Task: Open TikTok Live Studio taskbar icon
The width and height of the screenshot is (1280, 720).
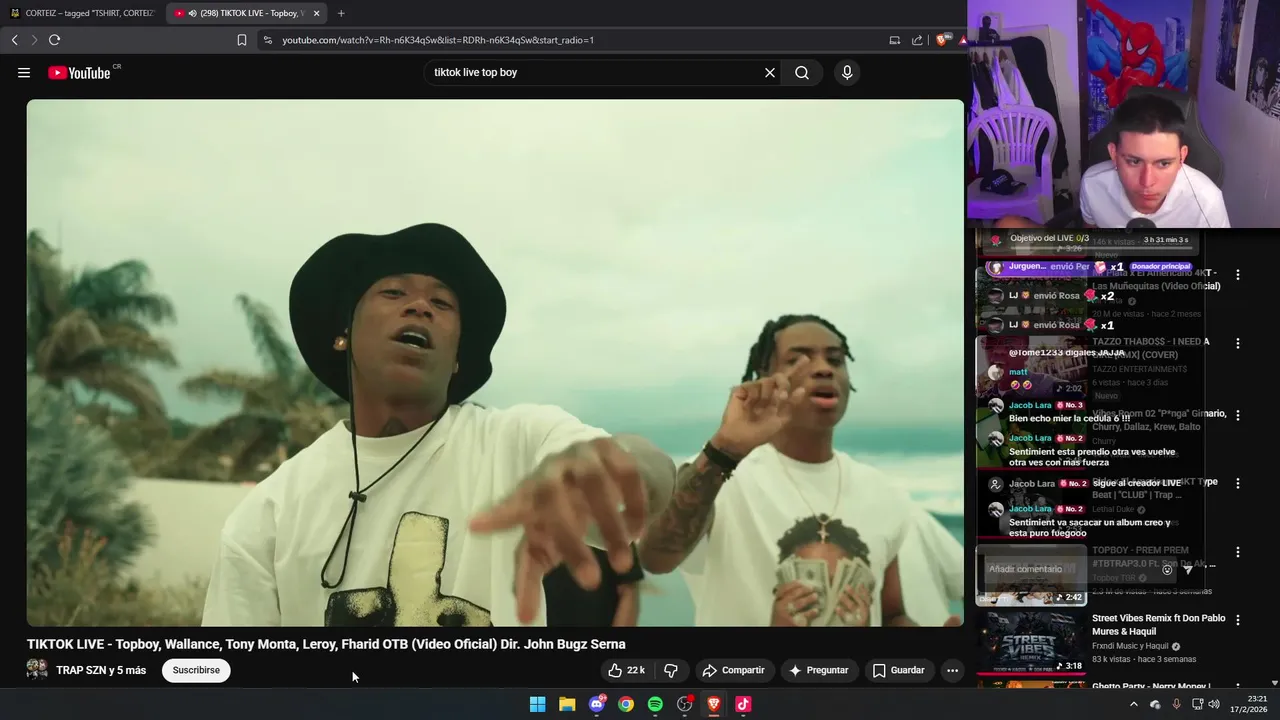Action: 743,704
